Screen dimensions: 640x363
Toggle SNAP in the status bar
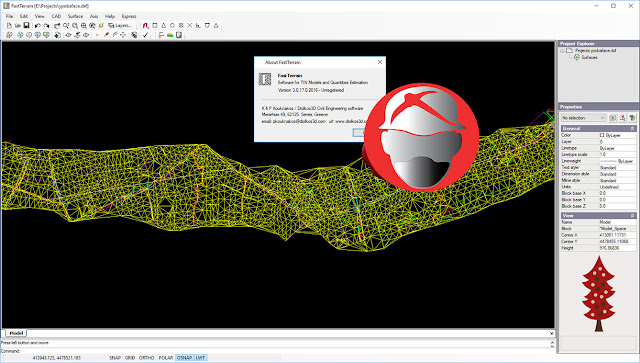click(x=115, y=358)
